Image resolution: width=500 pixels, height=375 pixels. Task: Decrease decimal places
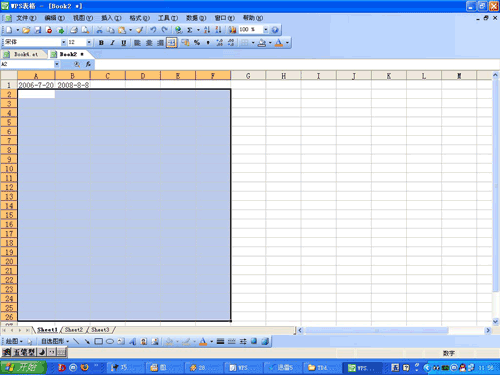(231, 42)
